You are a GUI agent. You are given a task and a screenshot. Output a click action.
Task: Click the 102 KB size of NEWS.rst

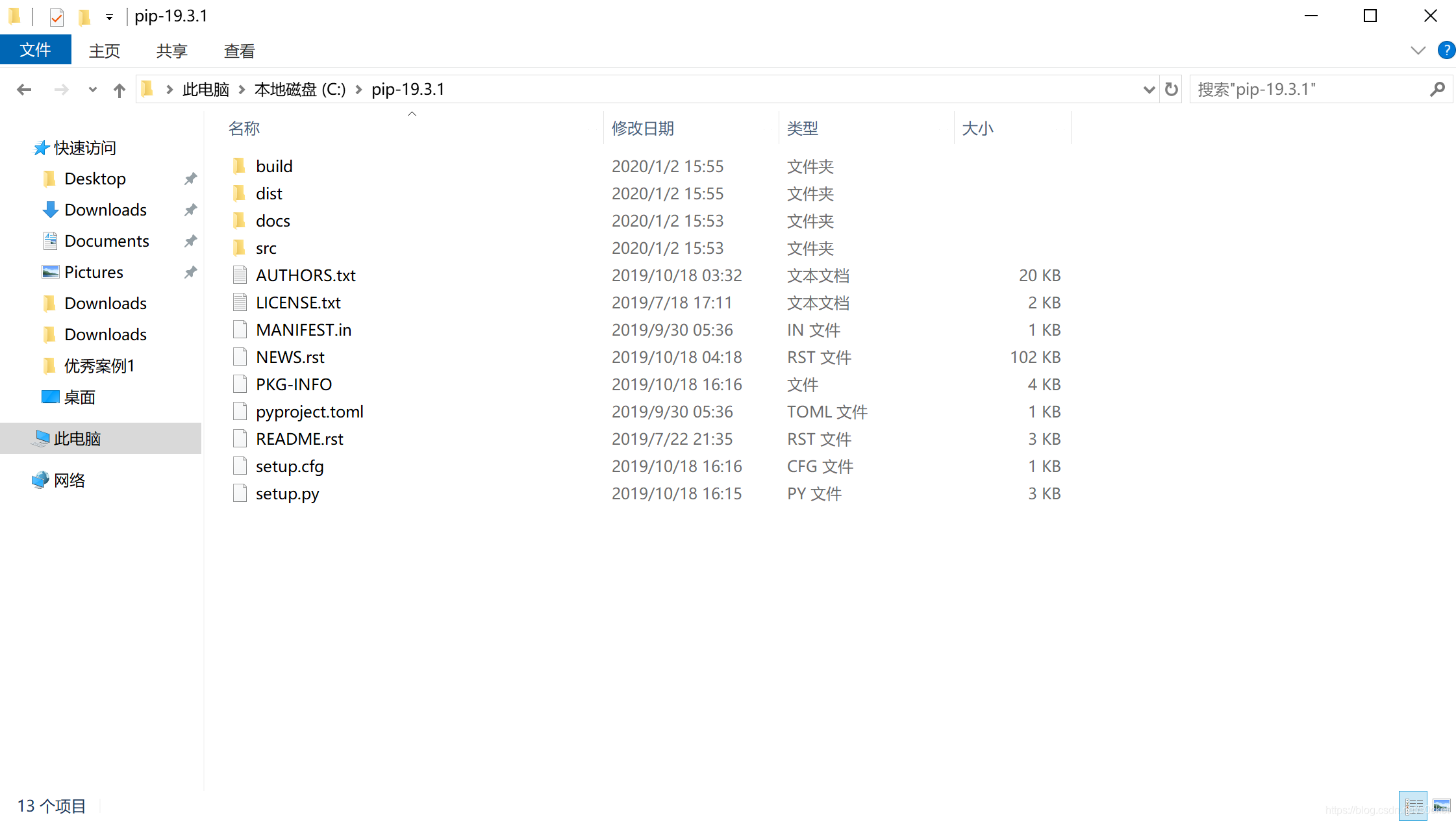click(x=1035, y=357)
